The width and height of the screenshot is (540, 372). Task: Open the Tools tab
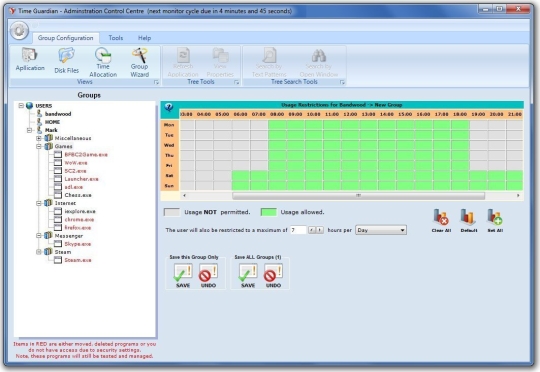116,38
